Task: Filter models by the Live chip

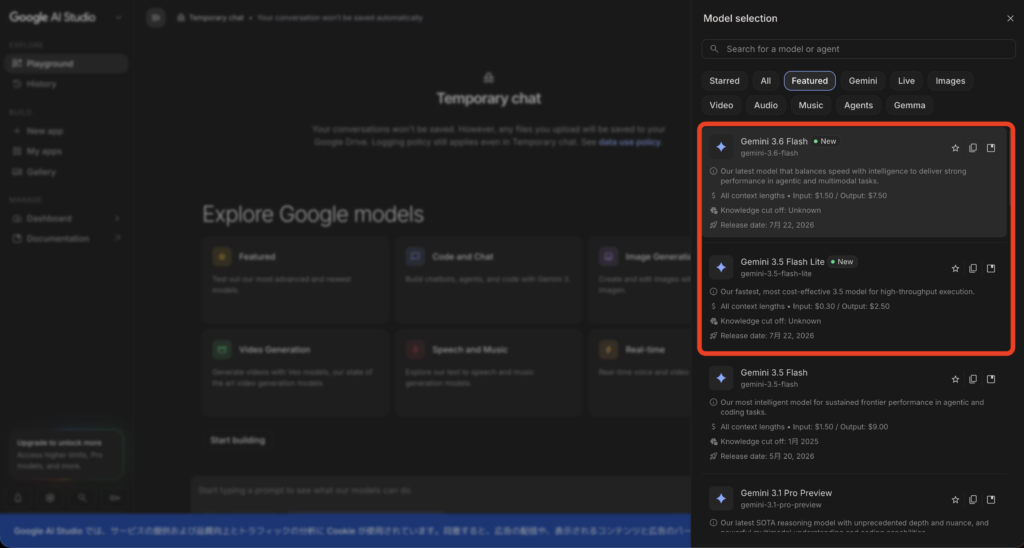Action: [x=906, y=81]
